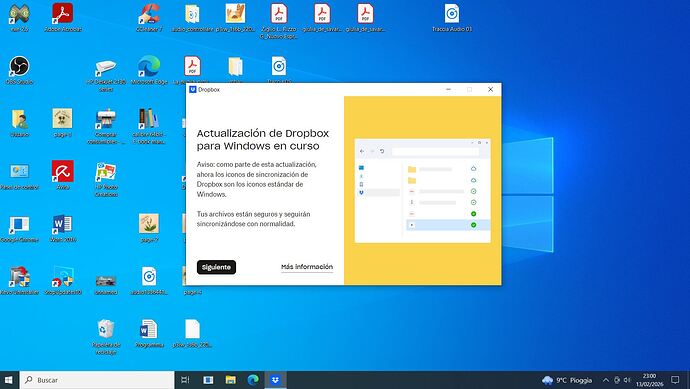
Task: Open page-1 image file on desktop
Action: [62, 122]
